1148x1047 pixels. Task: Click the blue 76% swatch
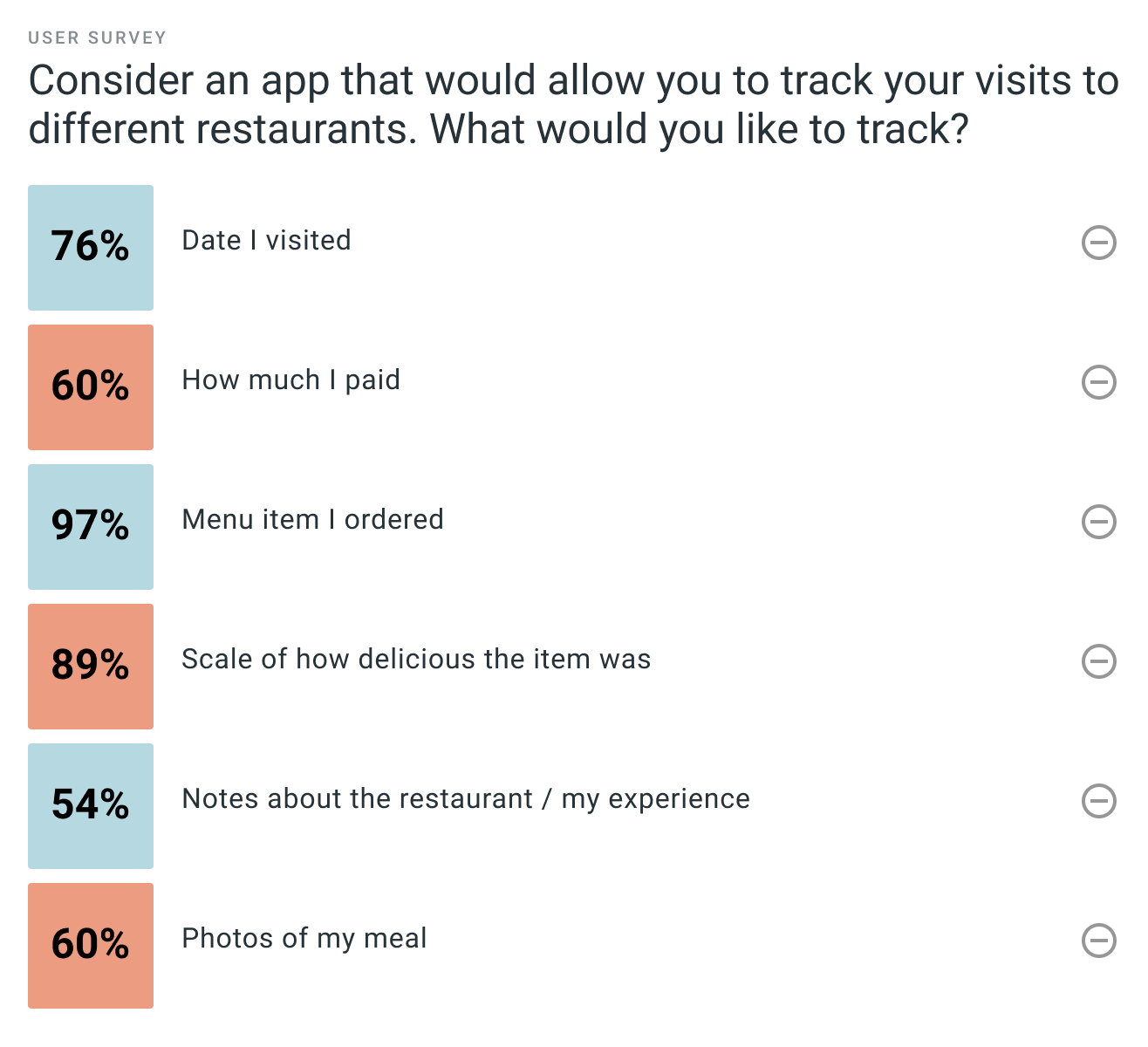(x=91, y=248)
